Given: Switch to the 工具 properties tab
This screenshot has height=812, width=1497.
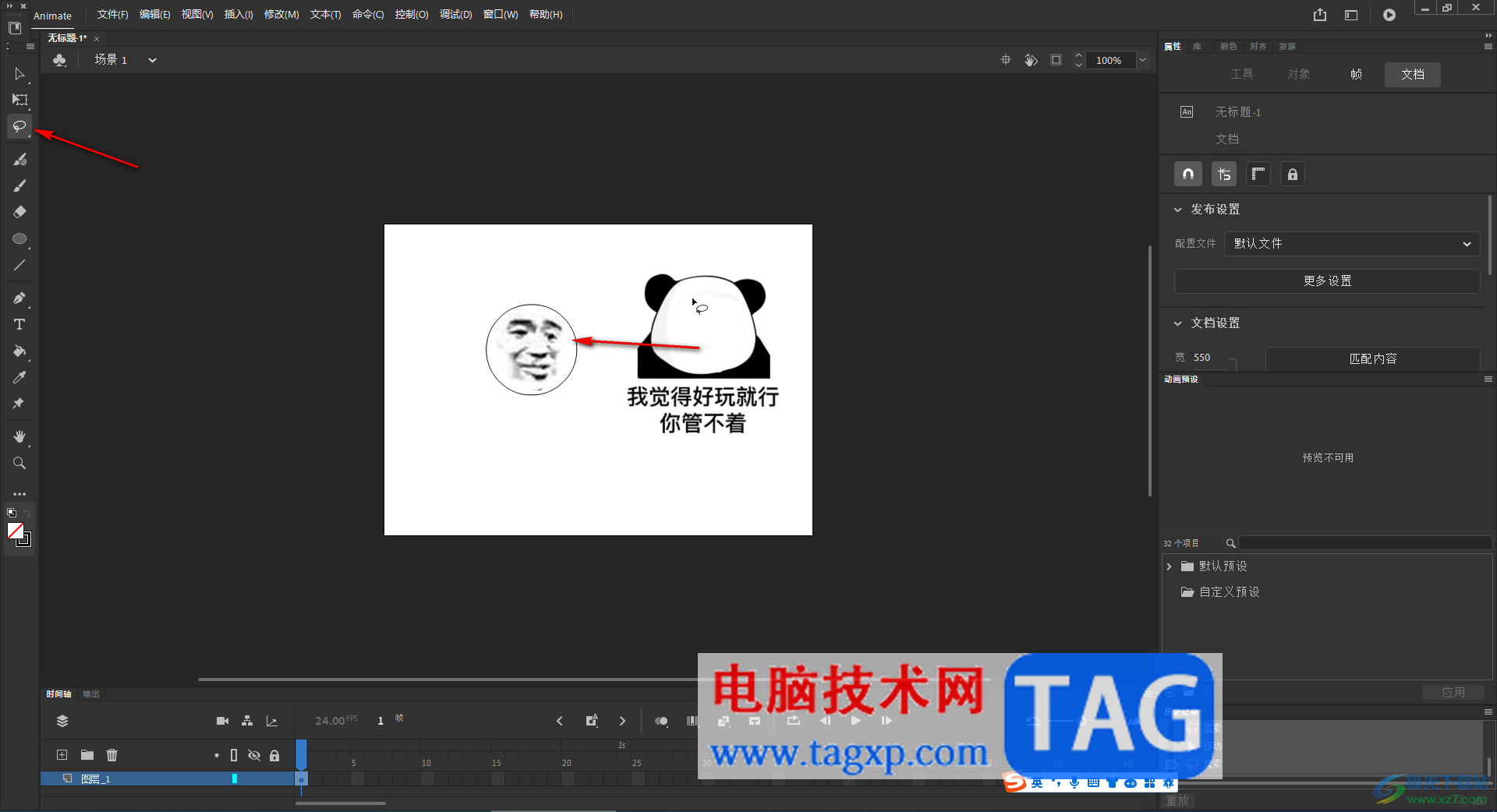Looking at the screenshot, I should [x=1242, y=75].
